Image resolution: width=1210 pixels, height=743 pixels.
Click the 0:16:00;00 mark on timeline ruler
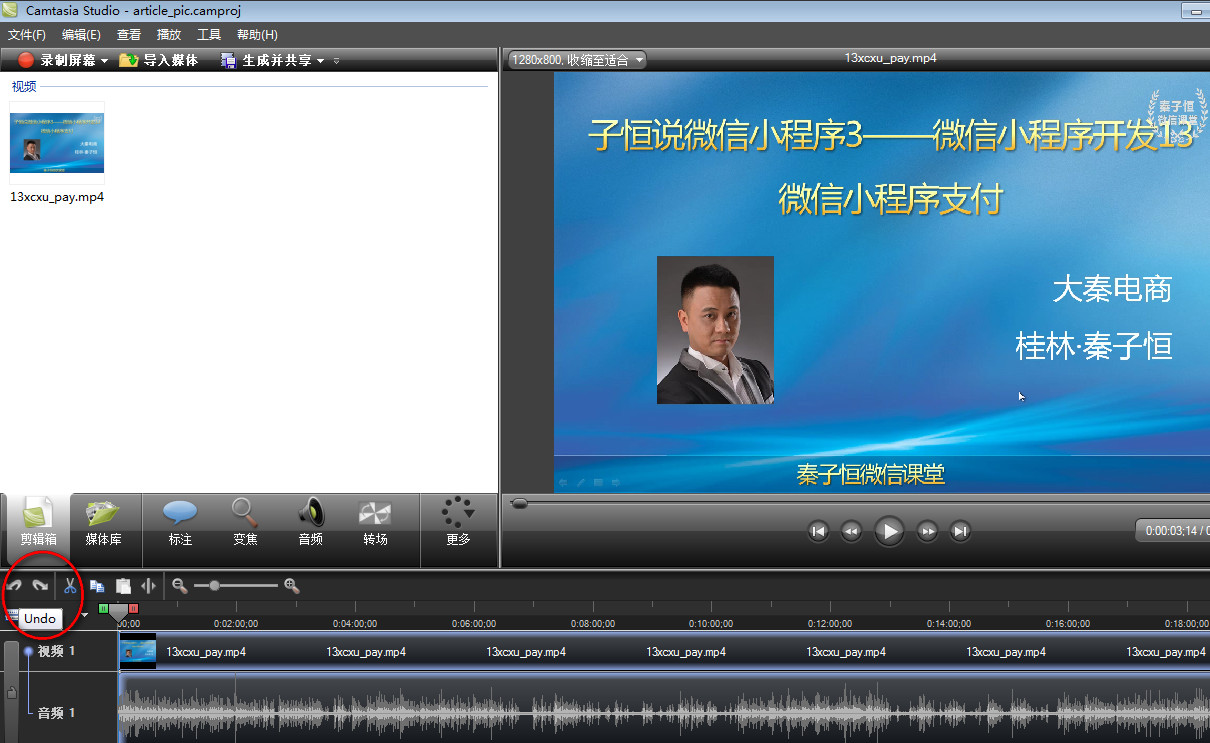pyautogui.click(x=1067, y=623)
